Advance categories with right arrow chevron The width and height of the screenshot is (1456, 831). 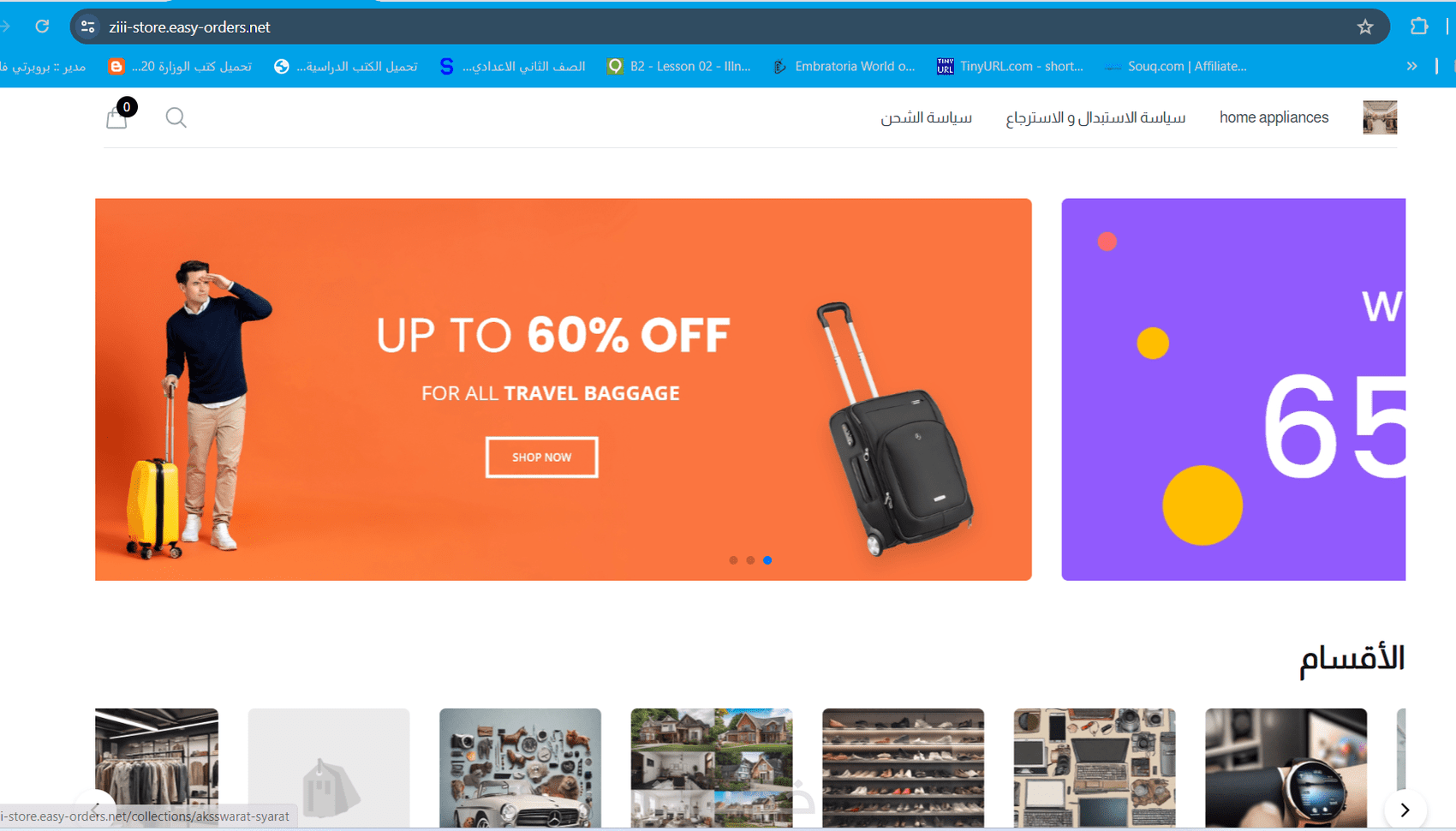coord(1405,810)
